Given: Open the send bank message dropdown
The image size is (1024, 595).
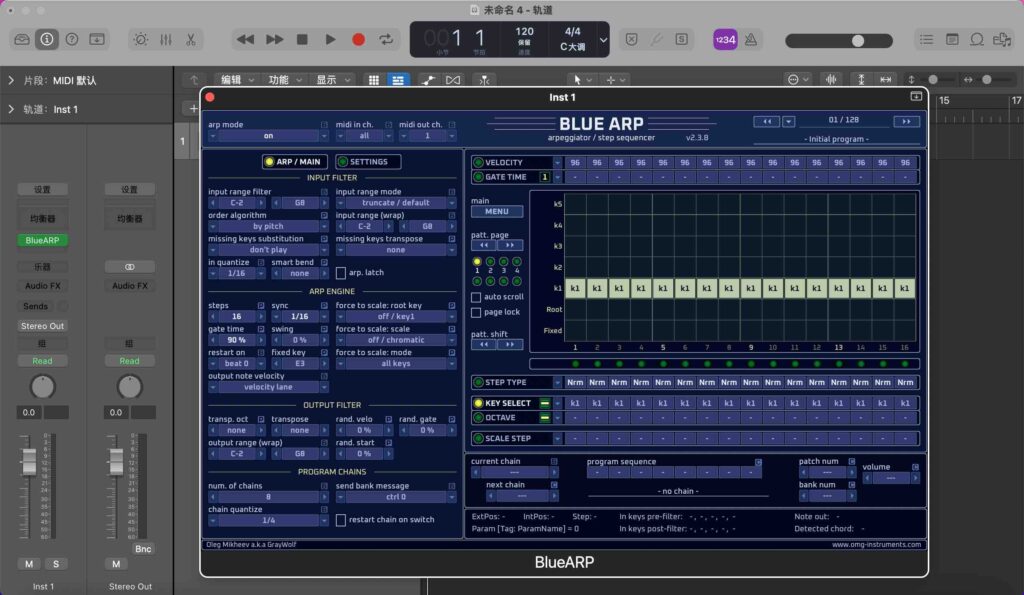Looking at the screenshot, I should click(396, 497).
